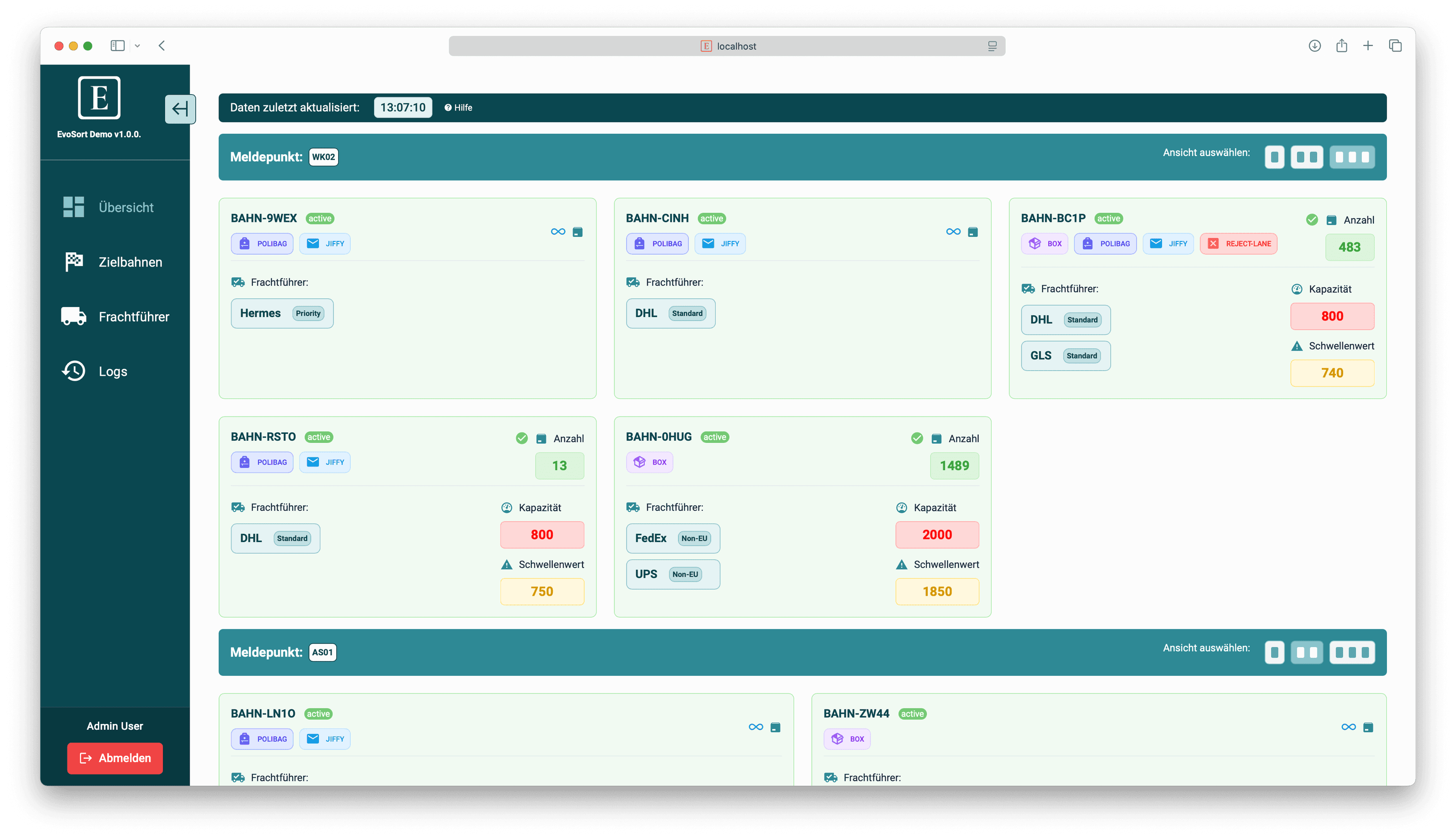The height and width of the screenshot is (839, 1456).
Task: Click the yellow Schwellenwert 750 value
Action: pyautogui.click(x=542, y=591)
